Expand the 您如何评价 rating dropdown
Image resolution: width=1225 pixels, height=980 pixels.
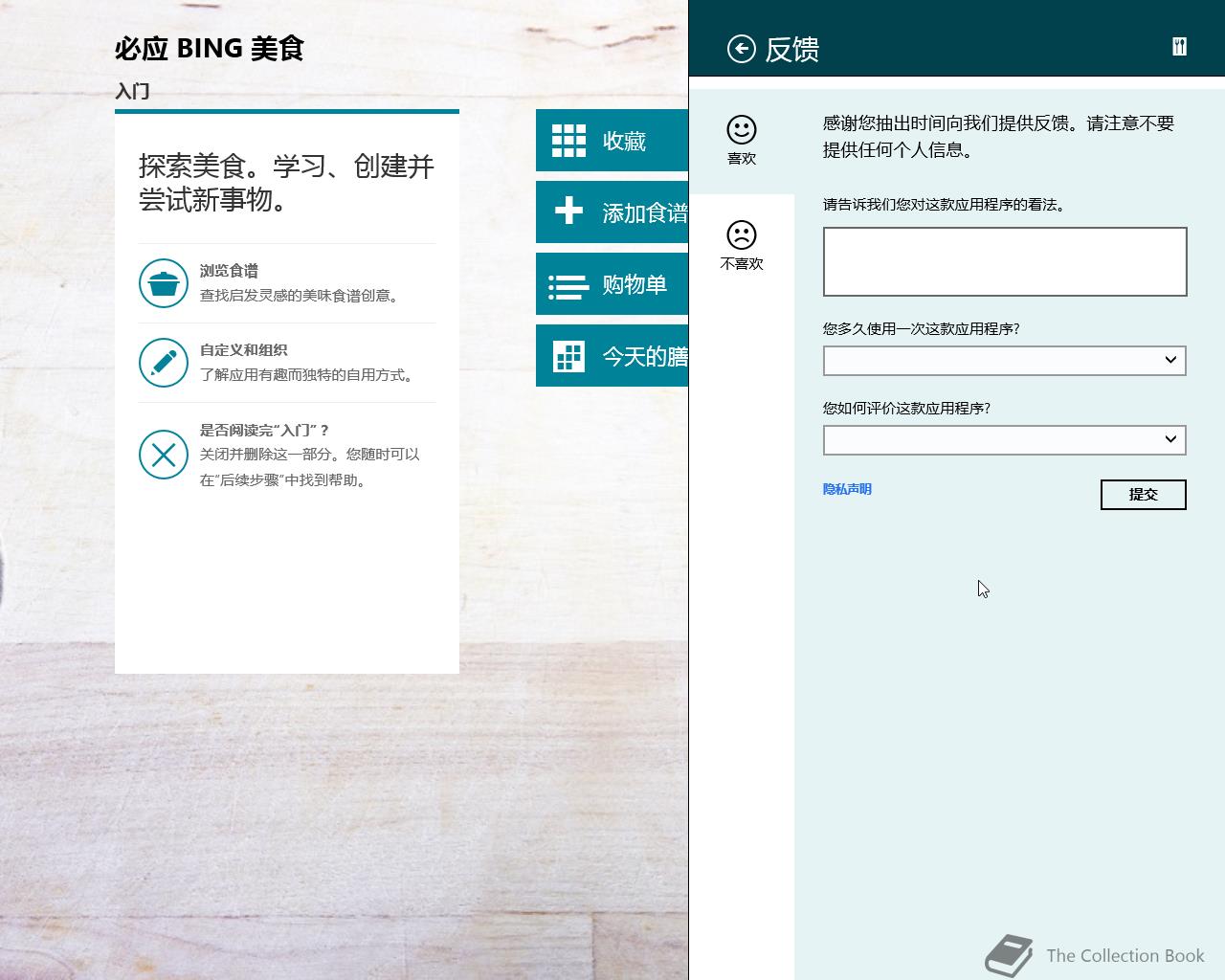tap(1005, 439)
